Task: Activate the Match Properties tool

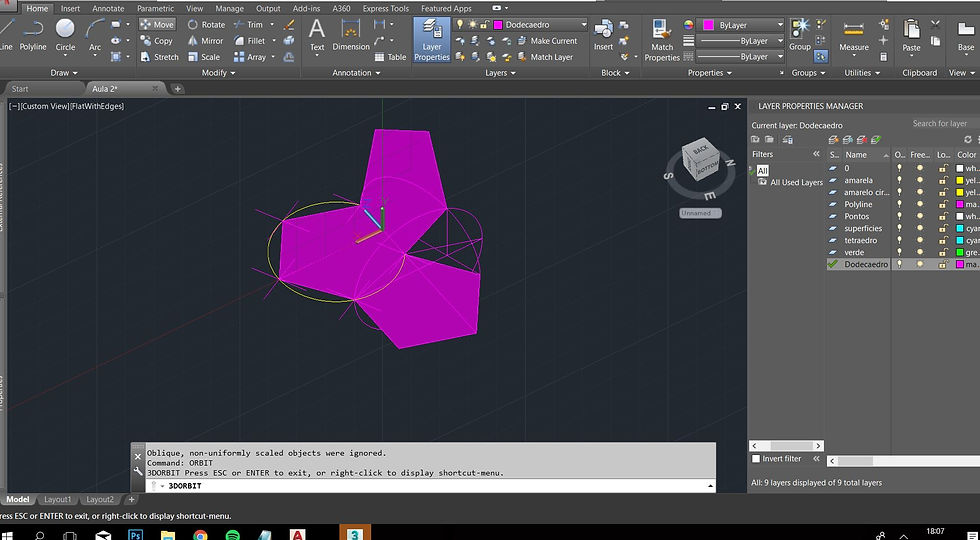Action: [x=662, y=40]
